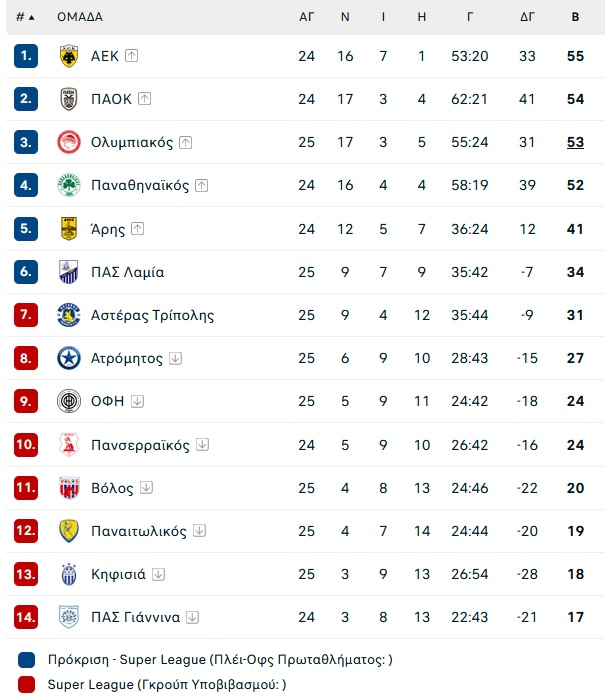Click the ΠΑΟΚ club logo
The width and height of the screenshot is (605, 698).
coord(69,99)
